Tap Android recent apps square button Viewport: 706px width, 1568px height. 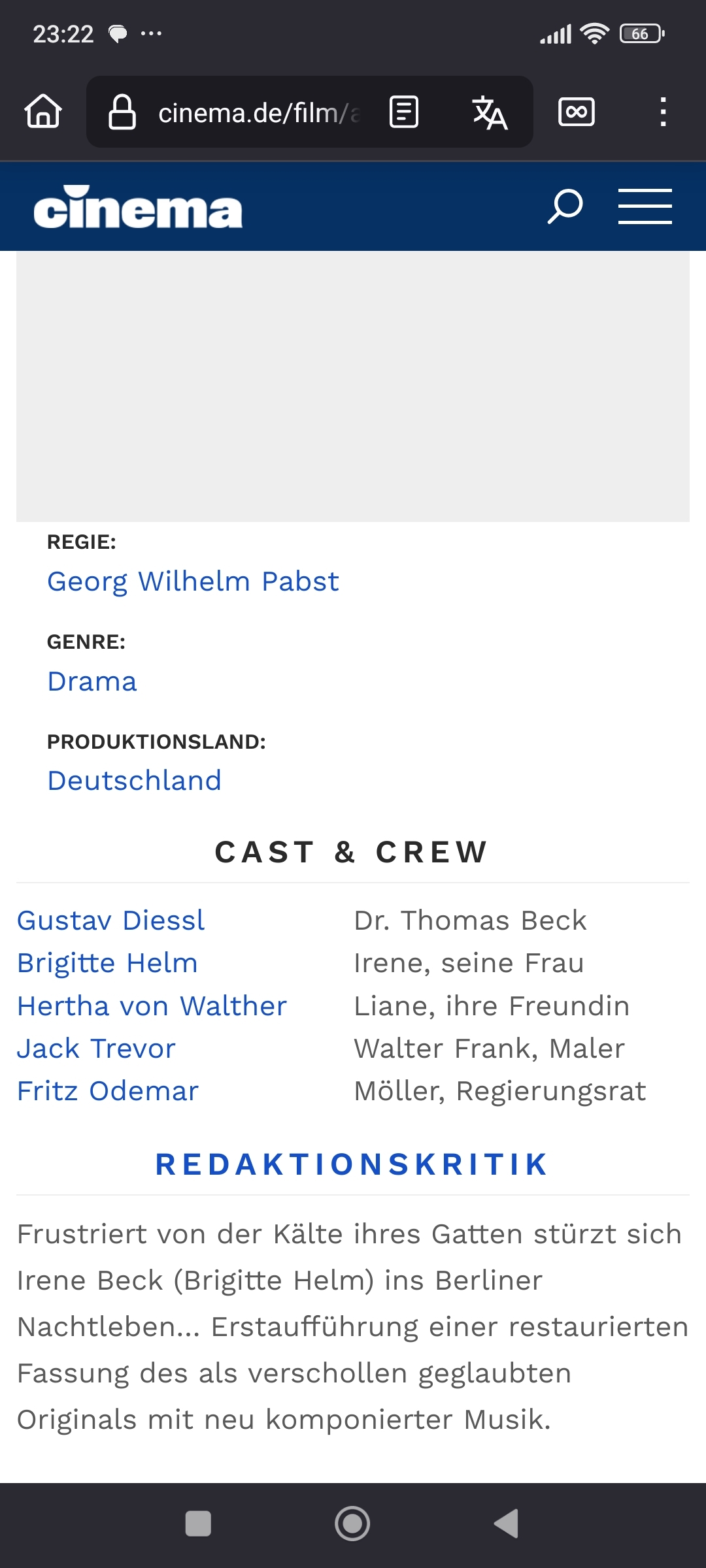[198, 1524]
